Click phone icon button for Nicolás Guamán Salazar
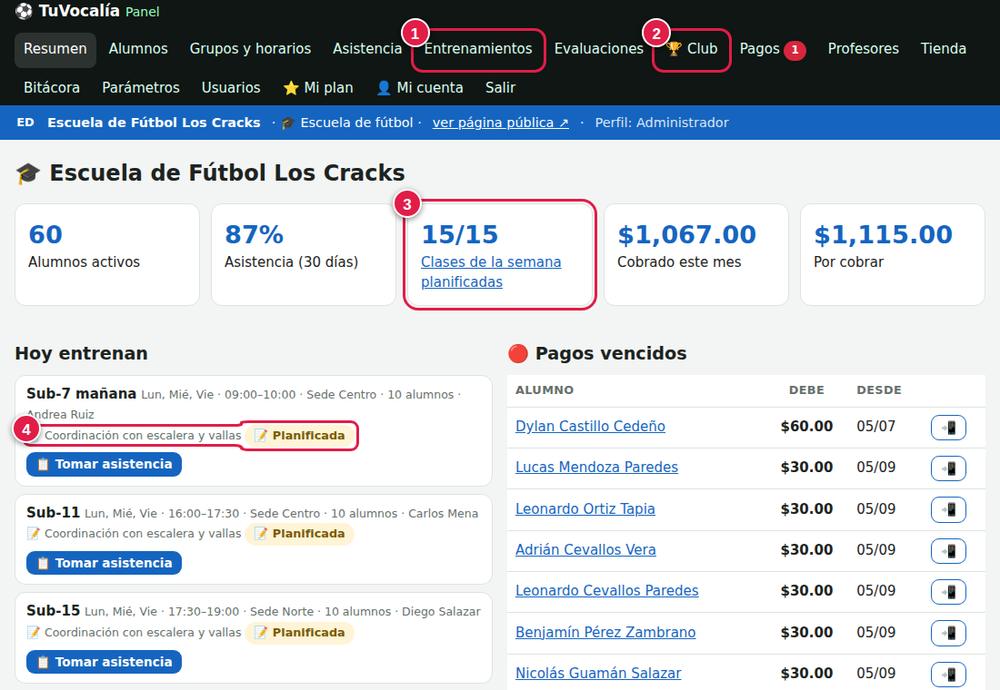1000x690 pixels. (948, 673)
